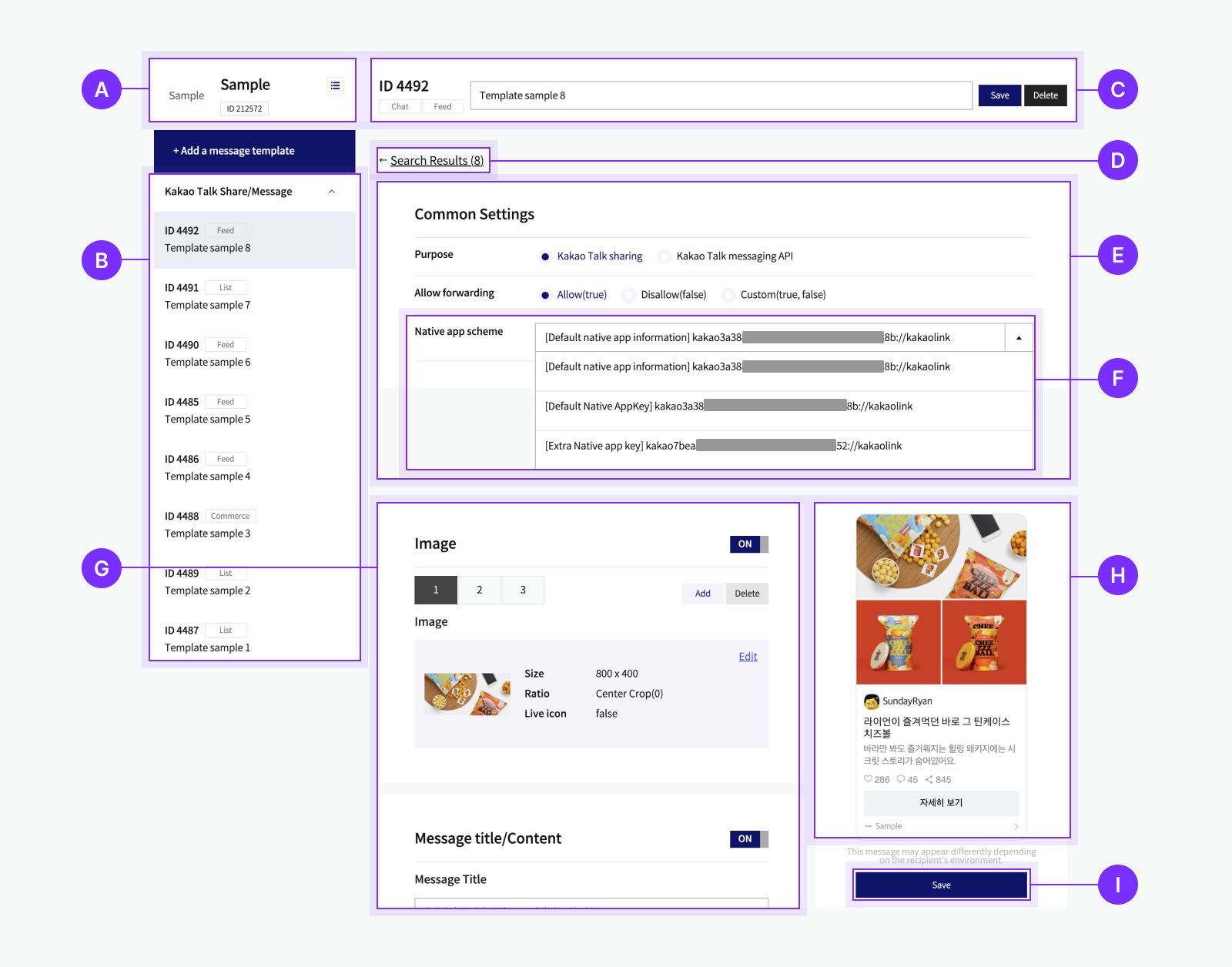Image resolution: width=1232 pixels, height=967 pixels.
Task: Collapse the Kakao Talk Share/Message section
Action: [331, 191]
